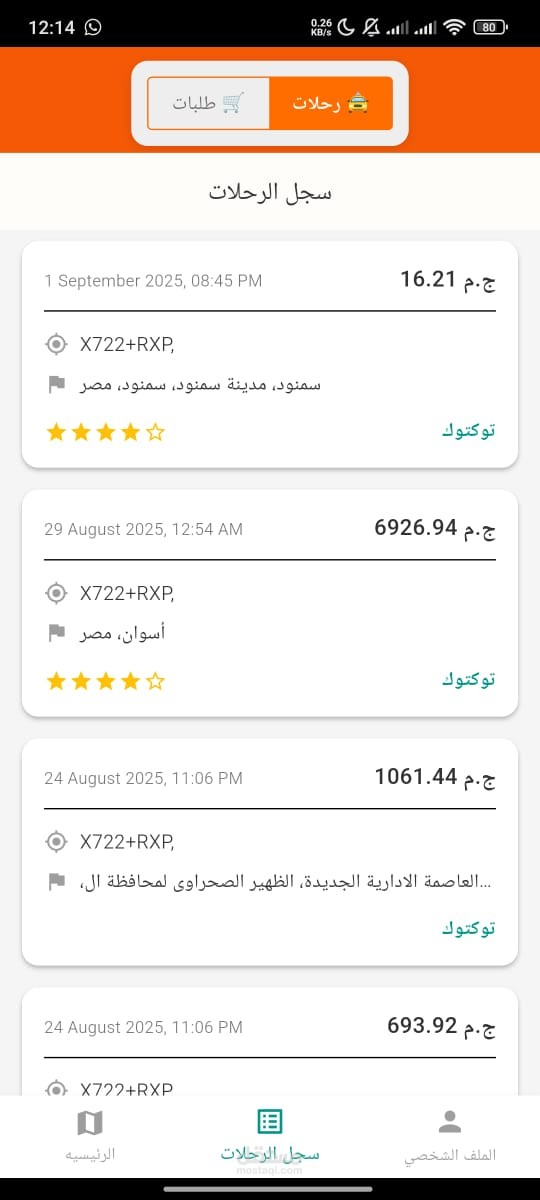The width and height of the screenshot is (540, 1200).
Task: Tap توكتوك label on the 1061.44 trip
Action: (469, 929)
